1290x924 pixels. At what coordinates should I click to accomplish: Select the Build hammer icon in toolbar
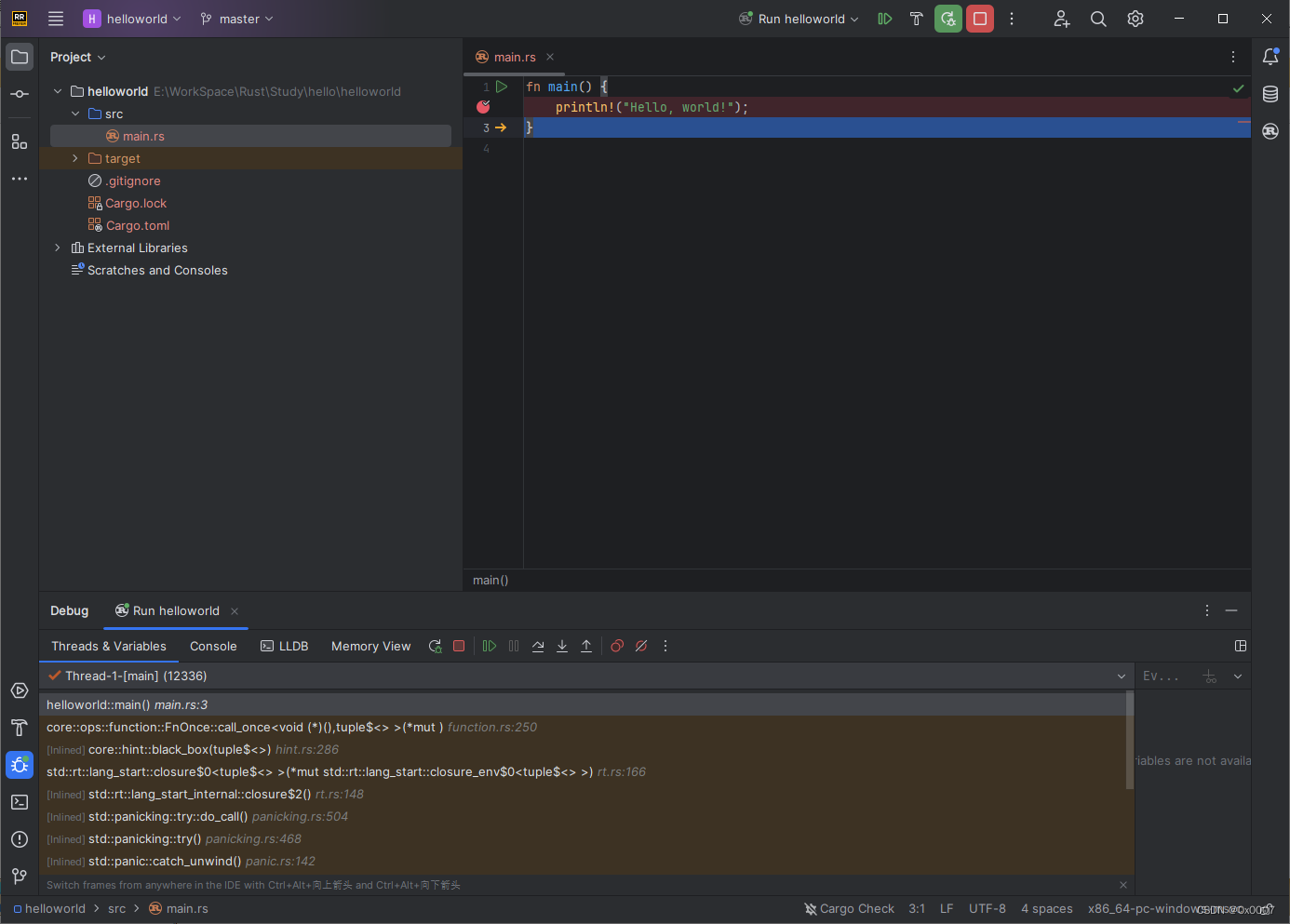click(917, 19)
